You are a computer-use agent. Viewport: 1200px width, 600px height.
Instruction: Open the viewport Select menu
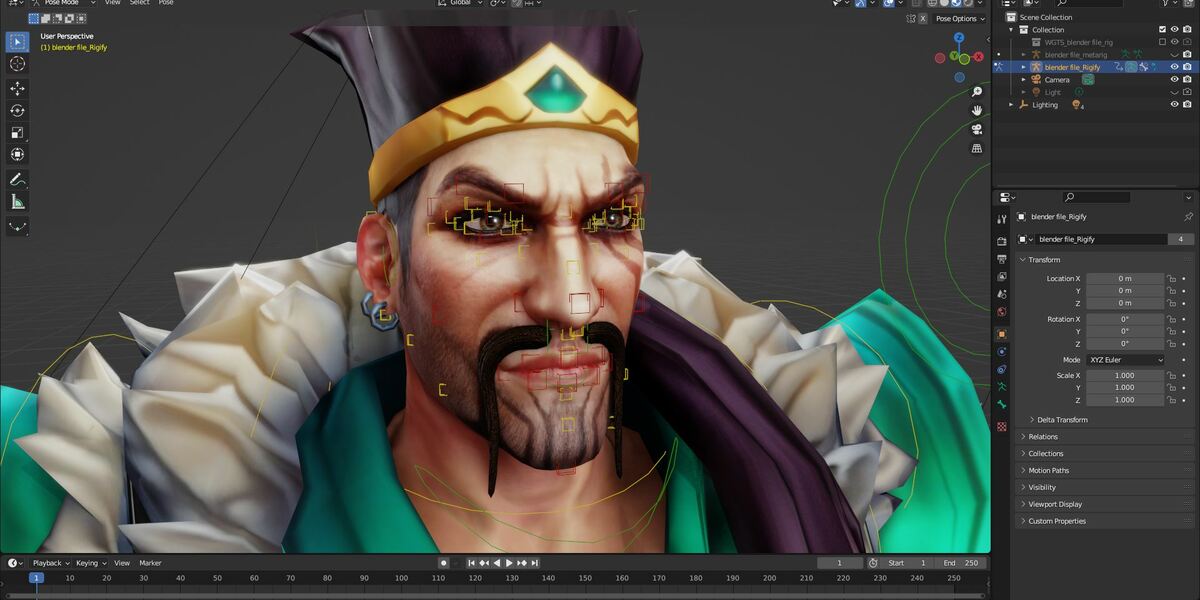pyautogui.click(x=139, y=3)
